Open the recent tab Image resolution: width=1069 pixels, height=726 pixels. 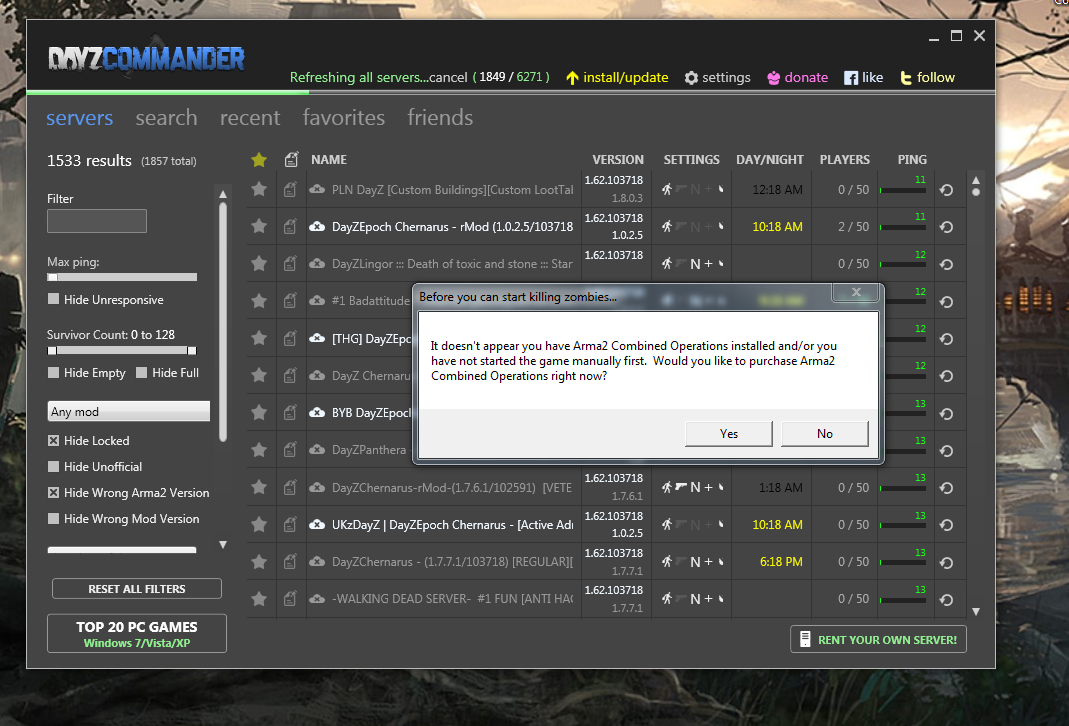click(x=250, y=117)
